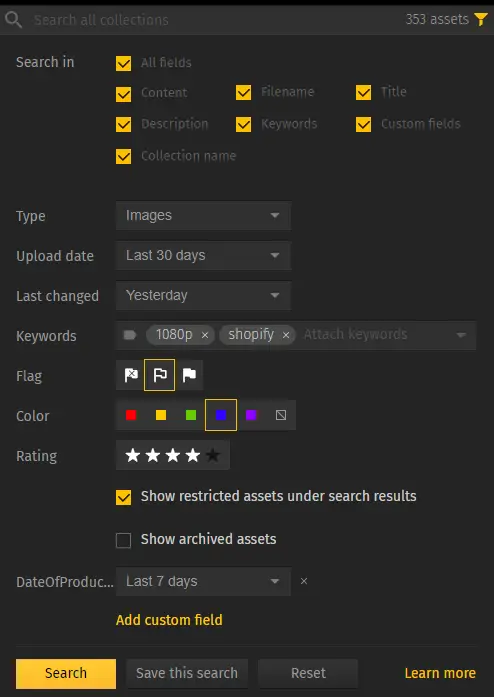
Task: Click the Save this search button
Action: [187, 673]
